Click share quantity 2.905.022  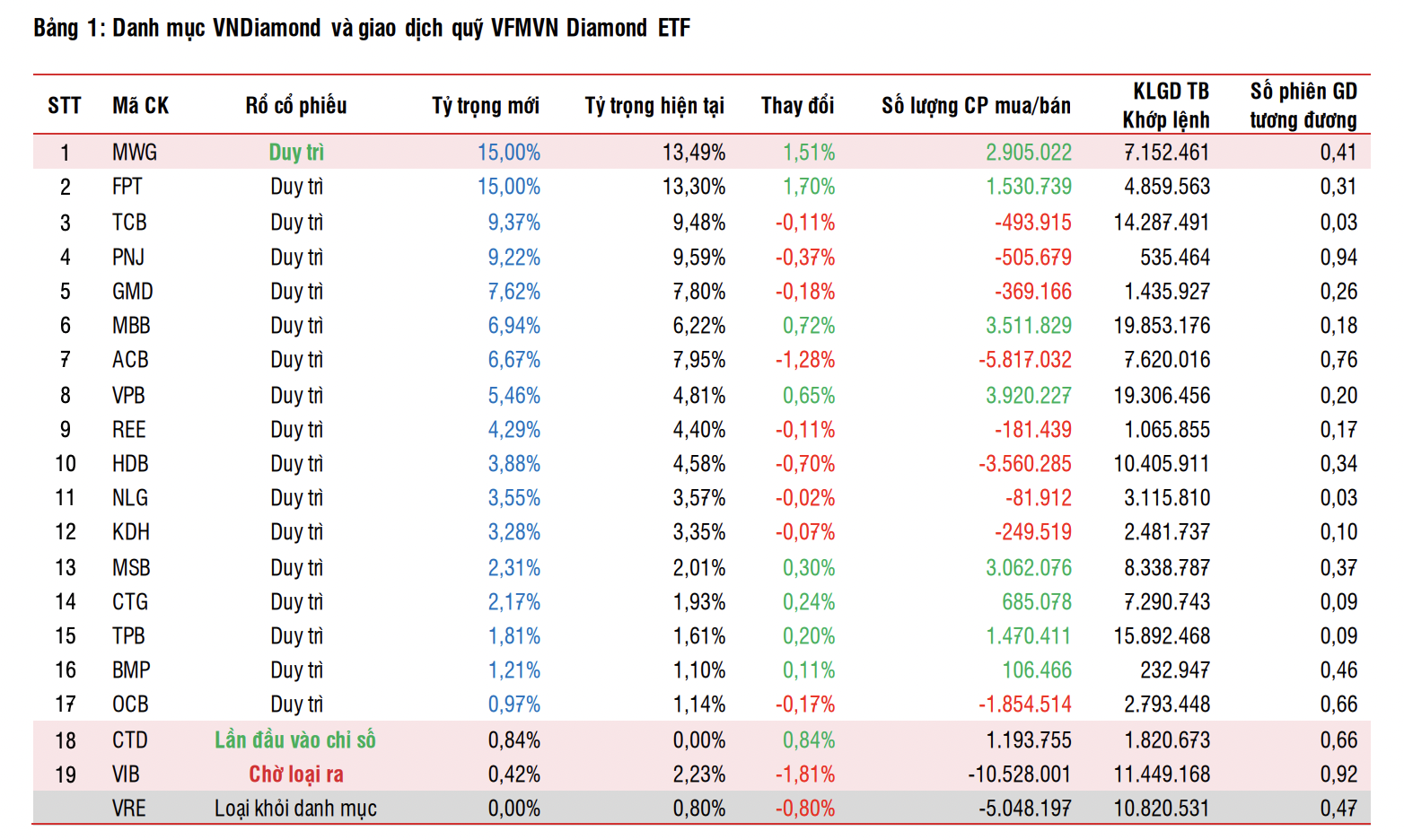tap(1029, 153)
